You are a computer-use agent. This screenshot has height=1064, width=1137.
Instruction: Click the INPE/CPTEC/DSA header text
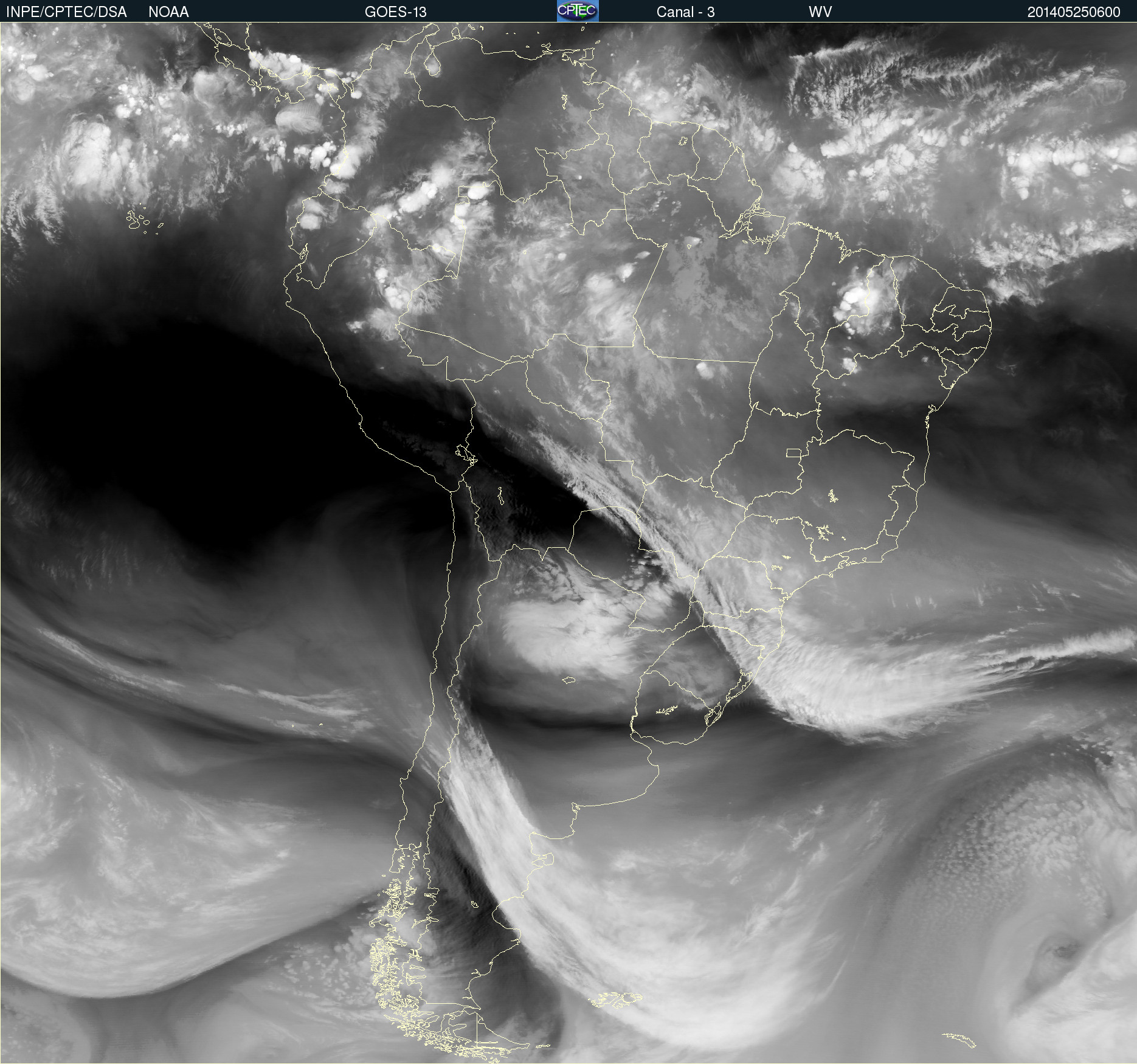pyautogui.click(x=66, y=12)
